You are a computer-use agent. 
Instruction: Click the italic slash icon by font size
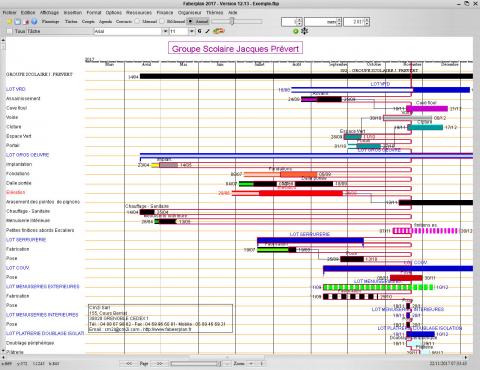[207, 31]
